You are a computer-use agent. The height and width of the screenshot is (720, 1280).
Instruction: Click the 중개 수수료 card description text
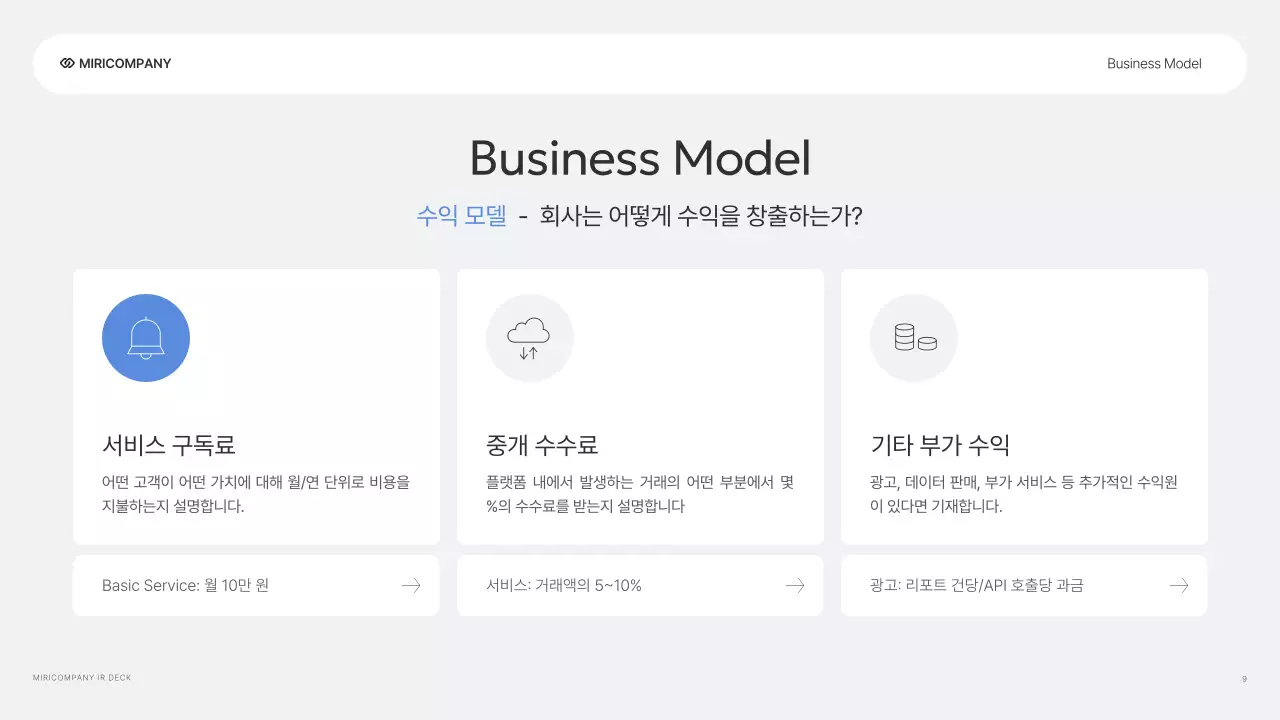[640, 493]
